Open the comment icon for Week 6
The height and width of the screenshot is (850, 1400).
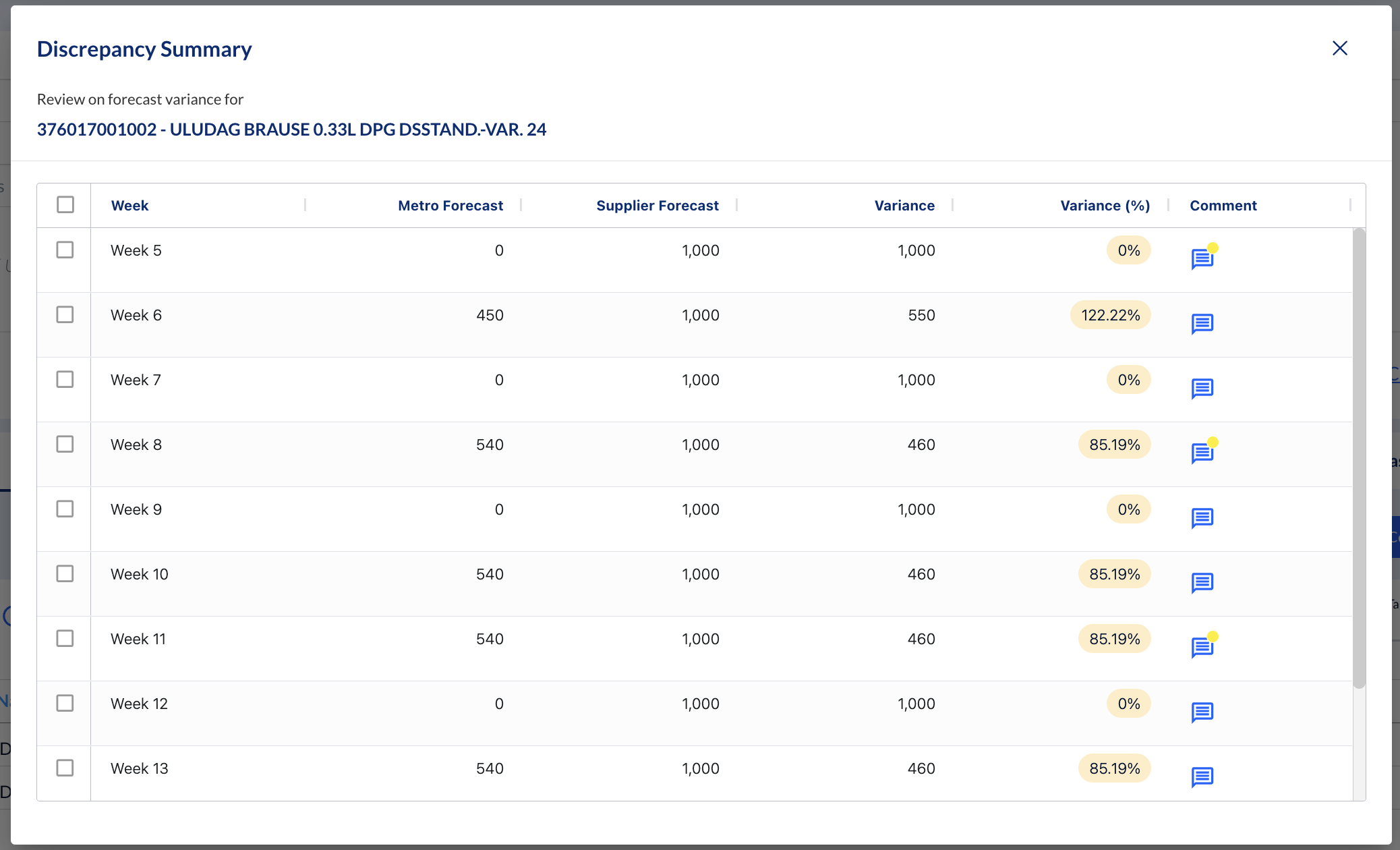[1202, 324]
